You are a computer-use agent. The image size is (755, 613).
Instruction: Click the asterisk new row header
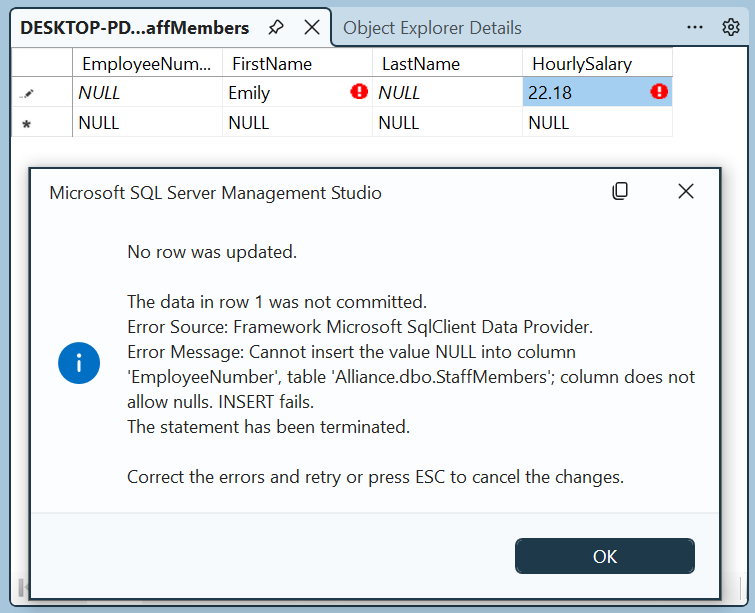pos(42,122)
